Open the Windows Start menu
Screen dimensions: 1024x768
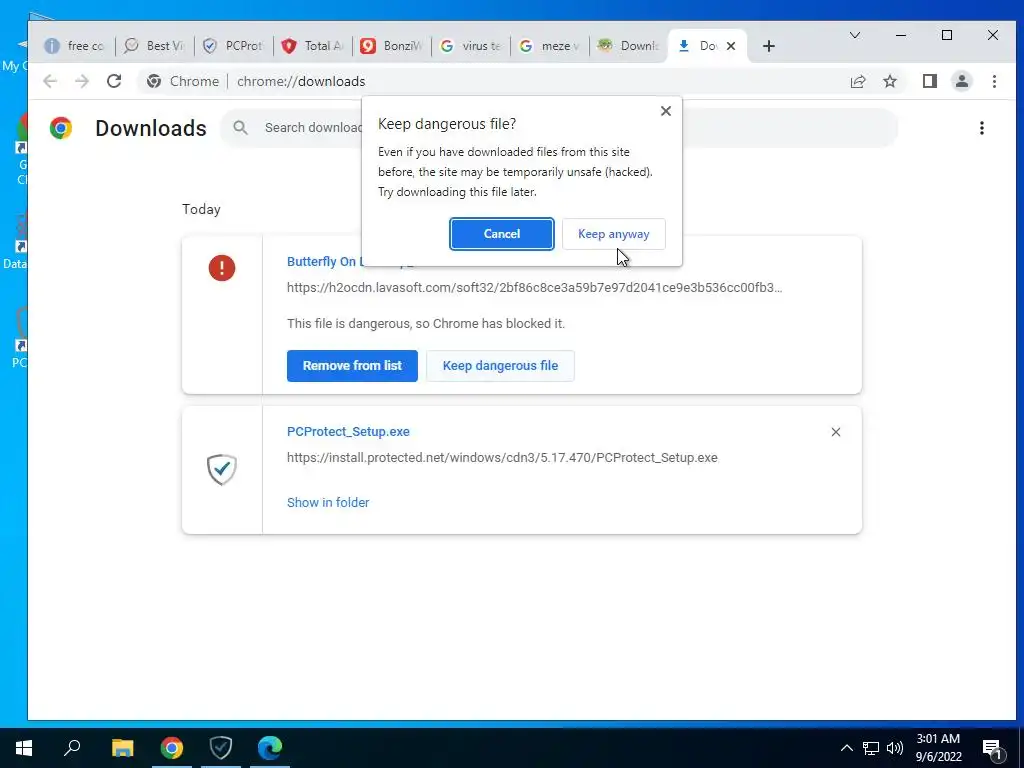click(x=24, y=748)
